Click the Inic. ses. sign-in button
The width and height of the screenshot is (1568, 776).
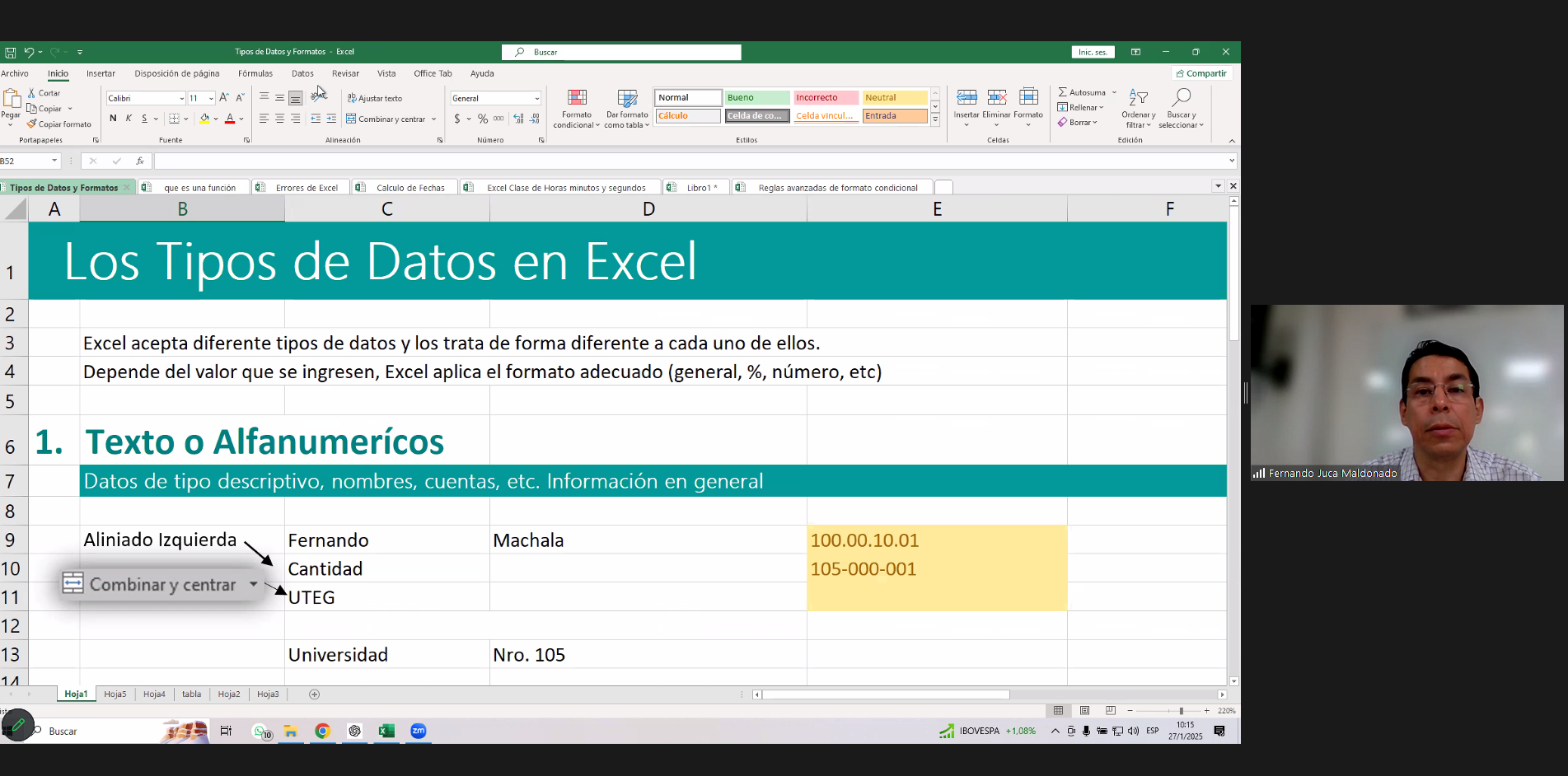pyautogui.click(x=1093, y=51)
